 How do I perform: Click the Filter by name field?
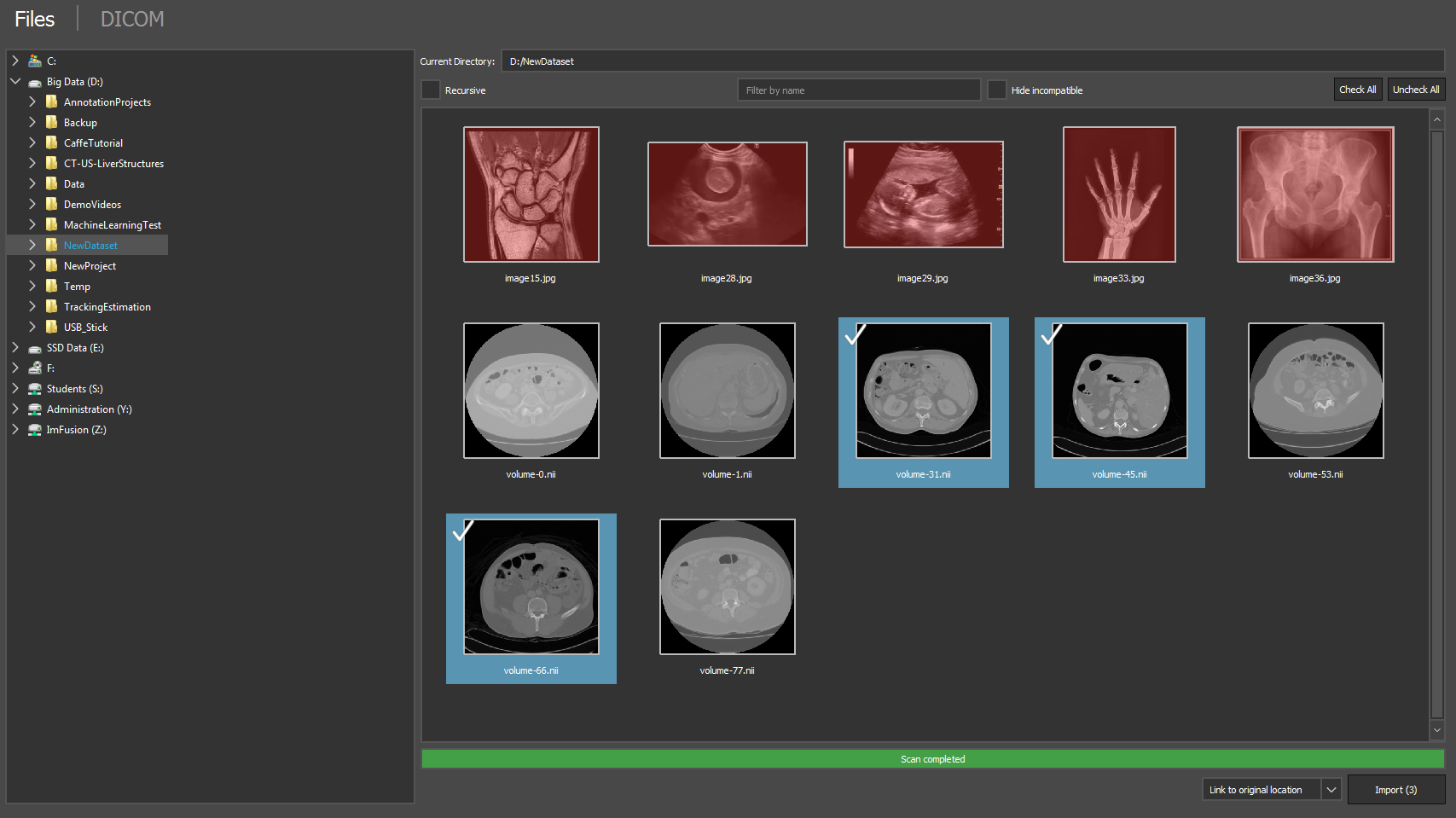coord(859,90)
